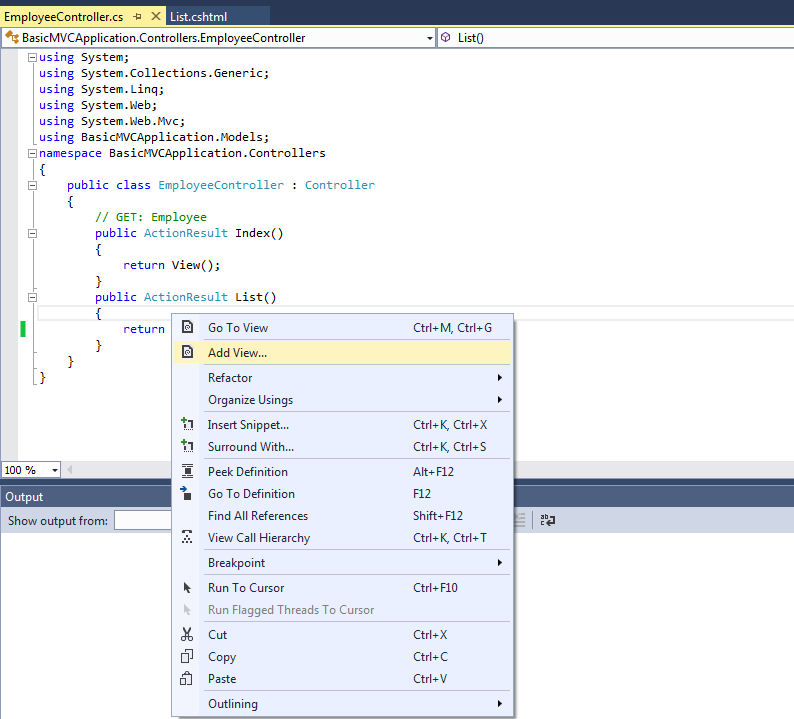Image resolution: width=794 pixels, height=719 pixels.
Task: Click the View Call Hierarchy icon
Action: click(x=187, y=538)
